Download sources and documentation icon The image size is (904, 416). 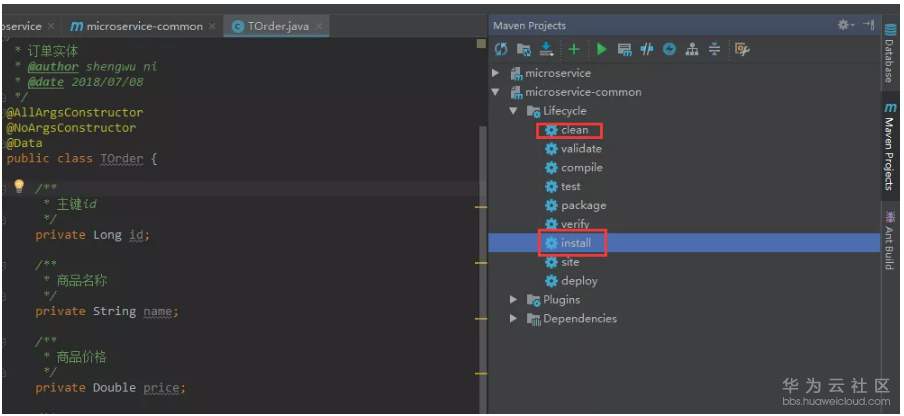[x=547, y=50]
